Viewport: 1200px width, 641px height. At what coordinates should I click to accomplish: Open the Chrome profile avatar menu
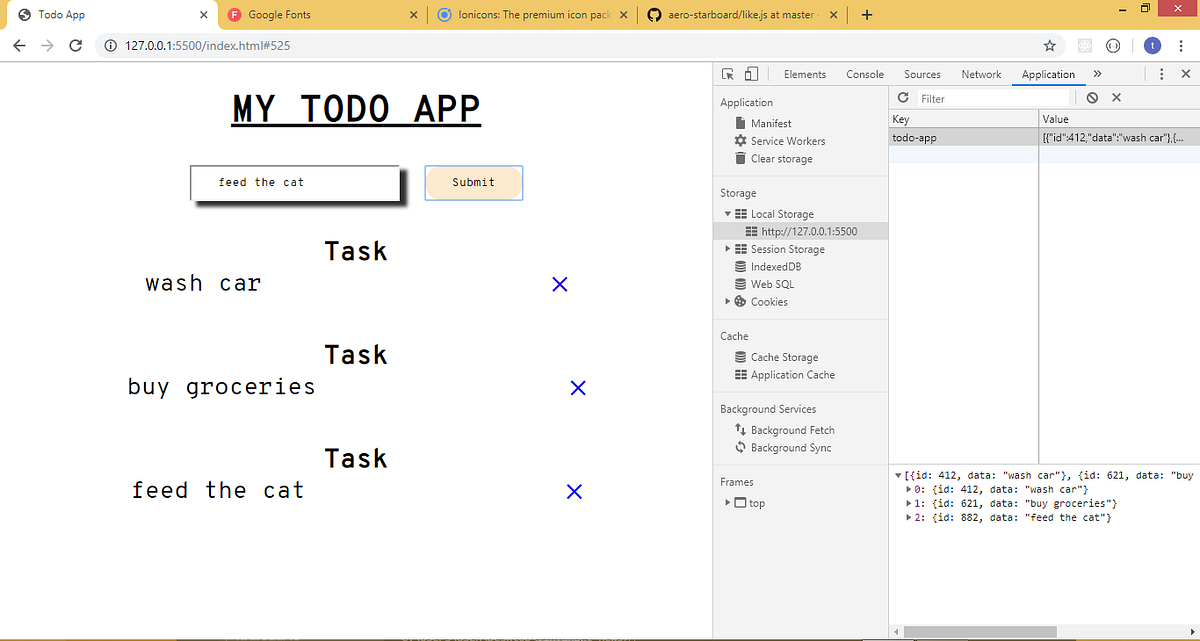pyautogui.click(x=1152, y=45)
